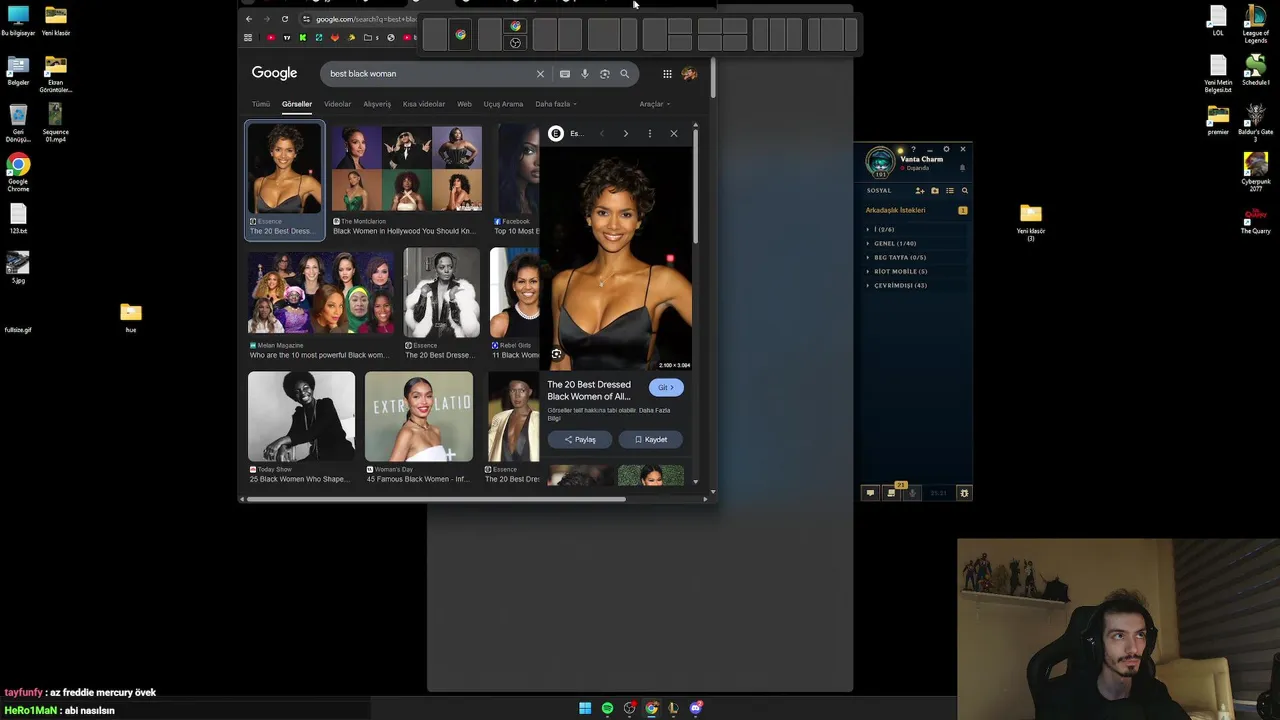Click the Windows Start button on taskbar

coord(585,708)
